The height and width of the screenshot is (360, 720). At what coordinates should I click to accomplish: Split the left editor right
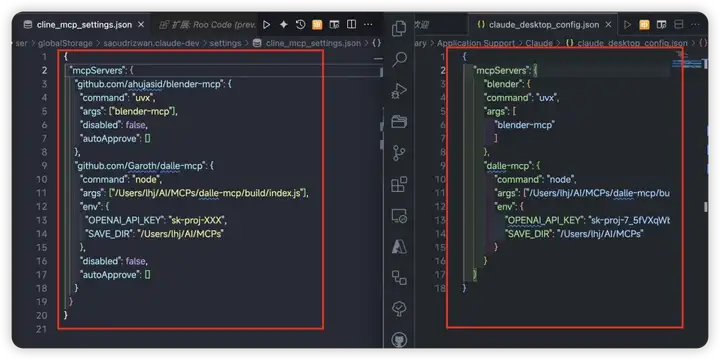(x=351, y=25)
